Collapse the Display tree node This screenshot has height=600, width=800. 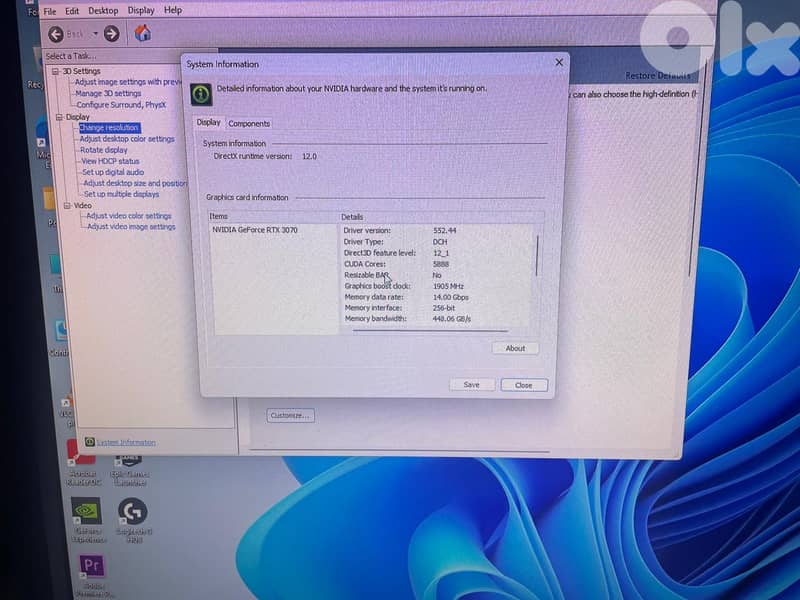(59, 117)
